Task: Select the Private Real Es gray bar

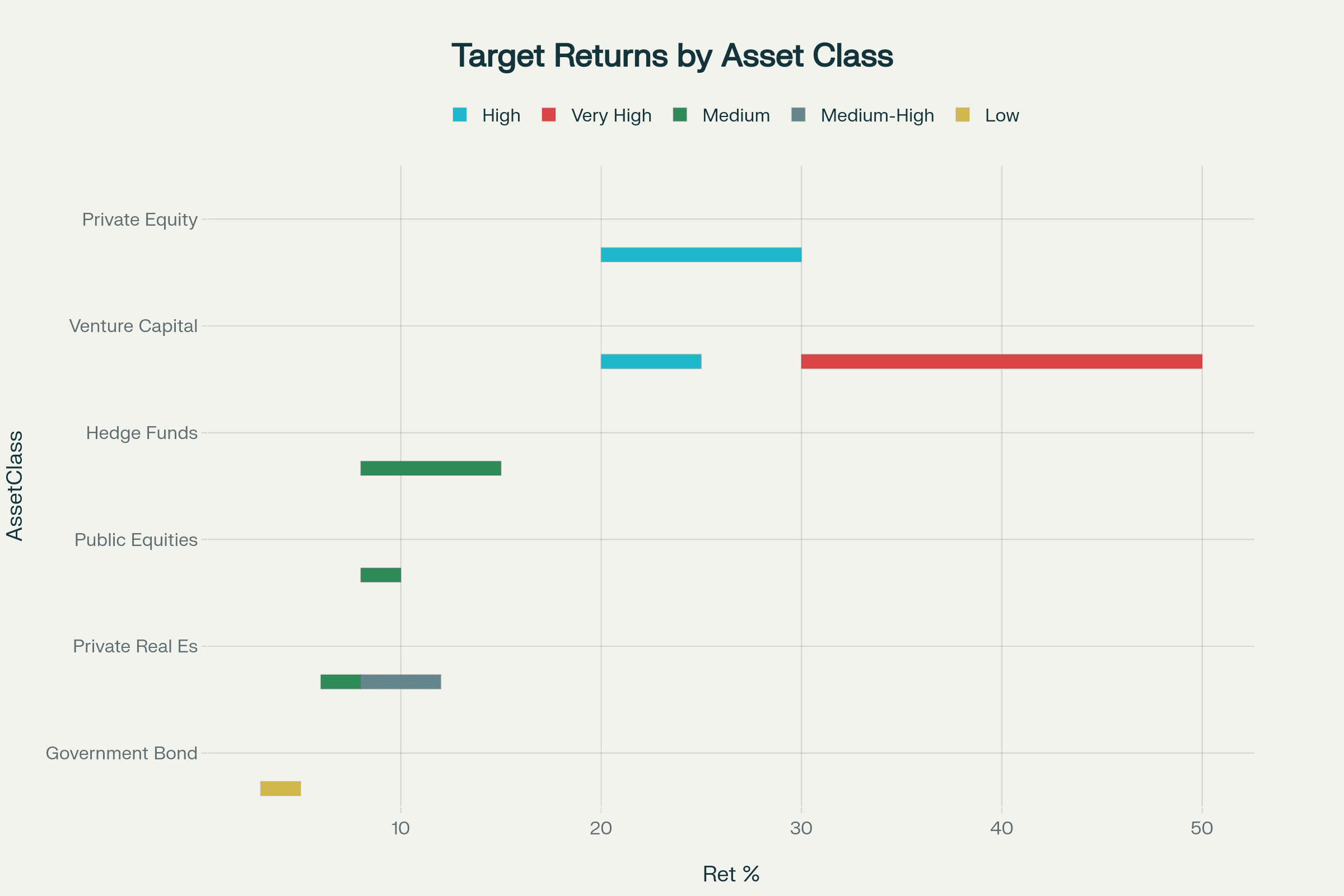Action: (400, 682)
